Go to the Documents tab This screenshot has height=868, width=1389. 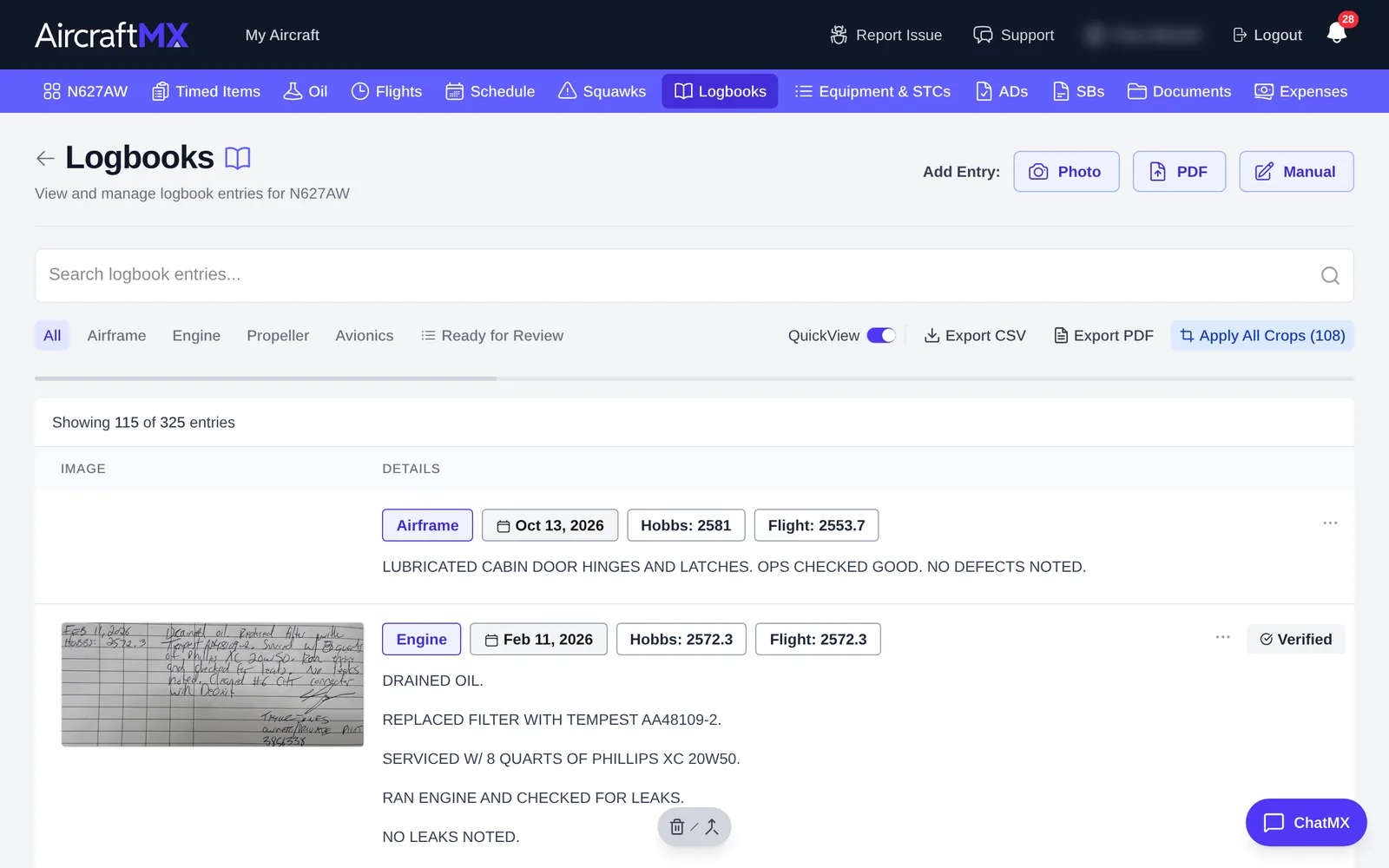1180,91
